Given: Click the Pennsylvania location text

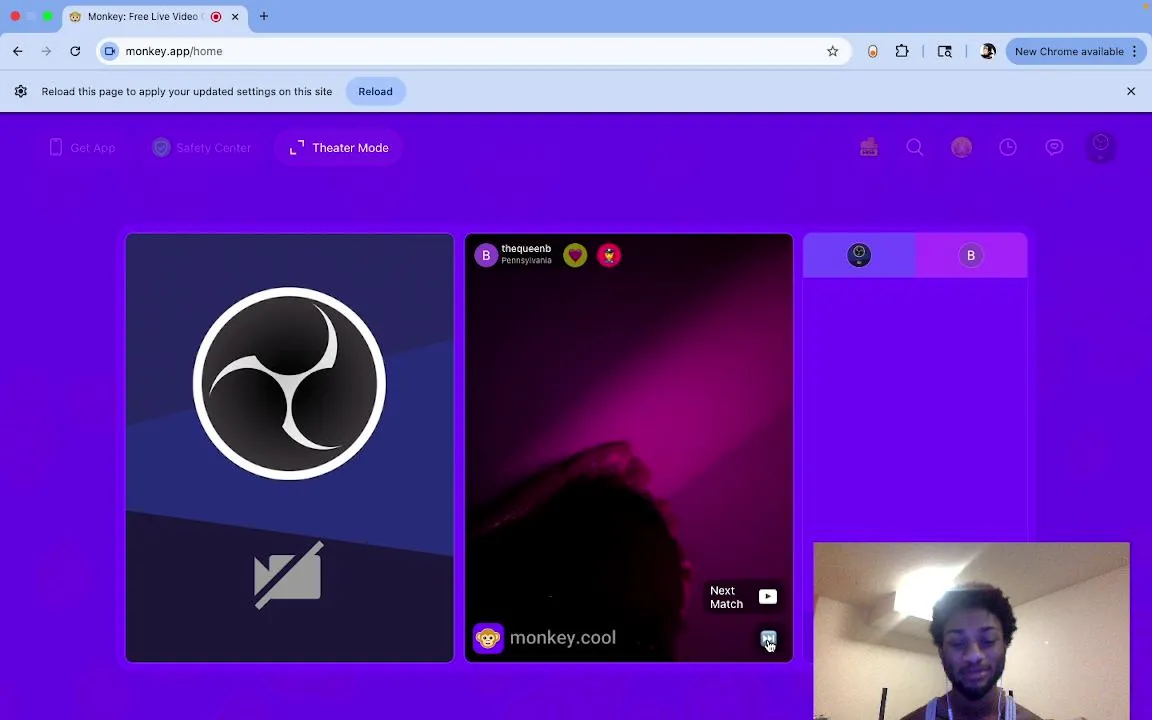Looking at the screenshot, I should (526, 260).
